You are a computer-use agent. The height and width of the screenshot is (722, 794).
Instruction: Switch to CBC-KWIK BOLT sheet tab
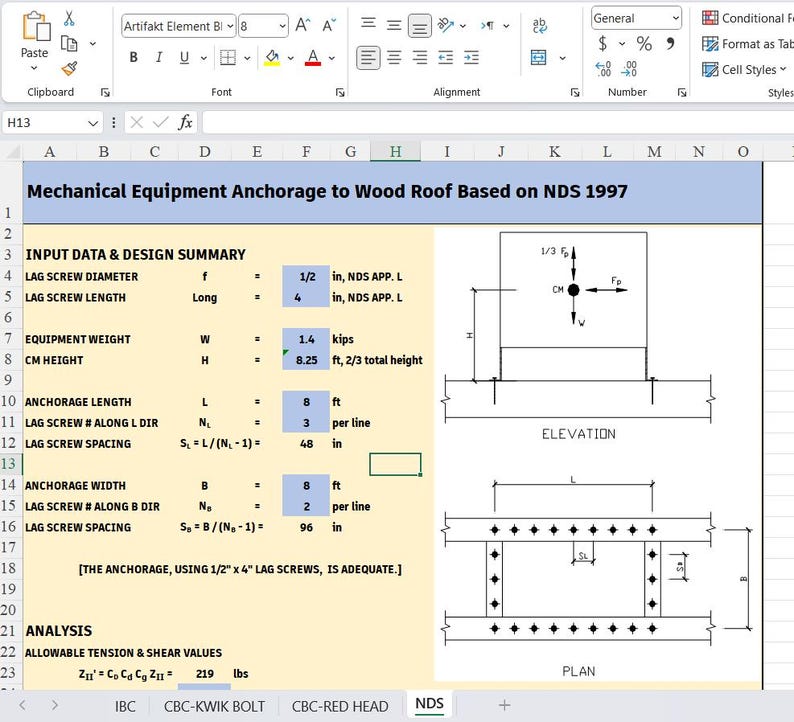pos(214,706)
